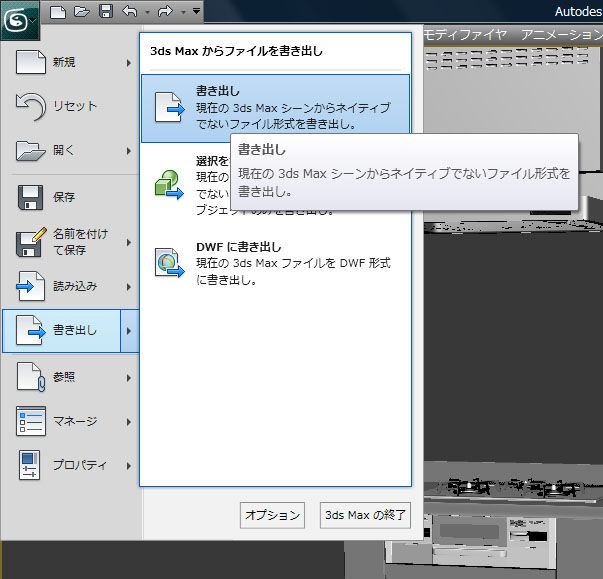
Task: Expand the 名前を付けて保存 submenu arrow
Action: click(129, 242)
